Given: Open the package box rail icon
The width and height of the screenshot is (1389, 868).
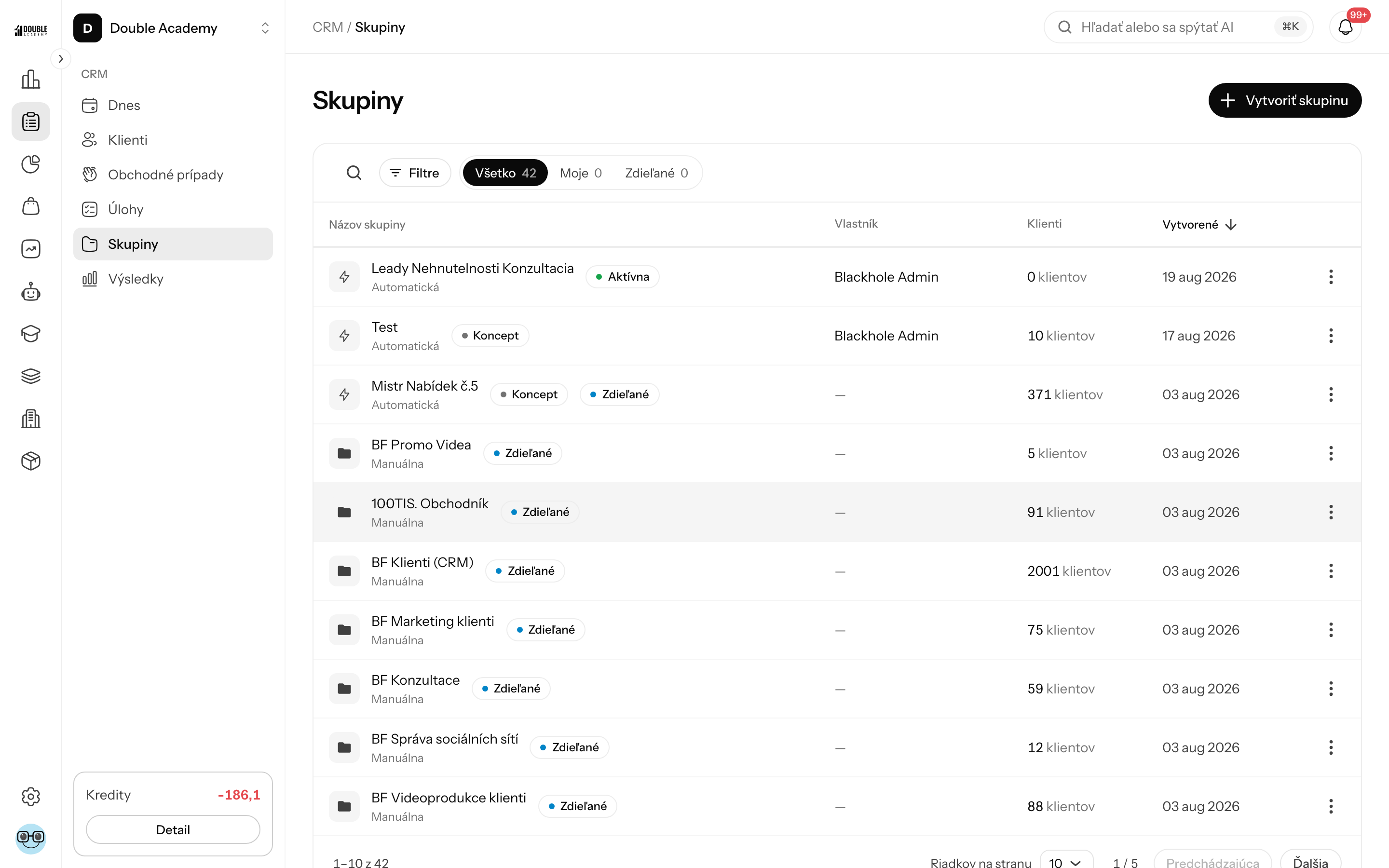Looking at the screenshot, I should 30,461.
